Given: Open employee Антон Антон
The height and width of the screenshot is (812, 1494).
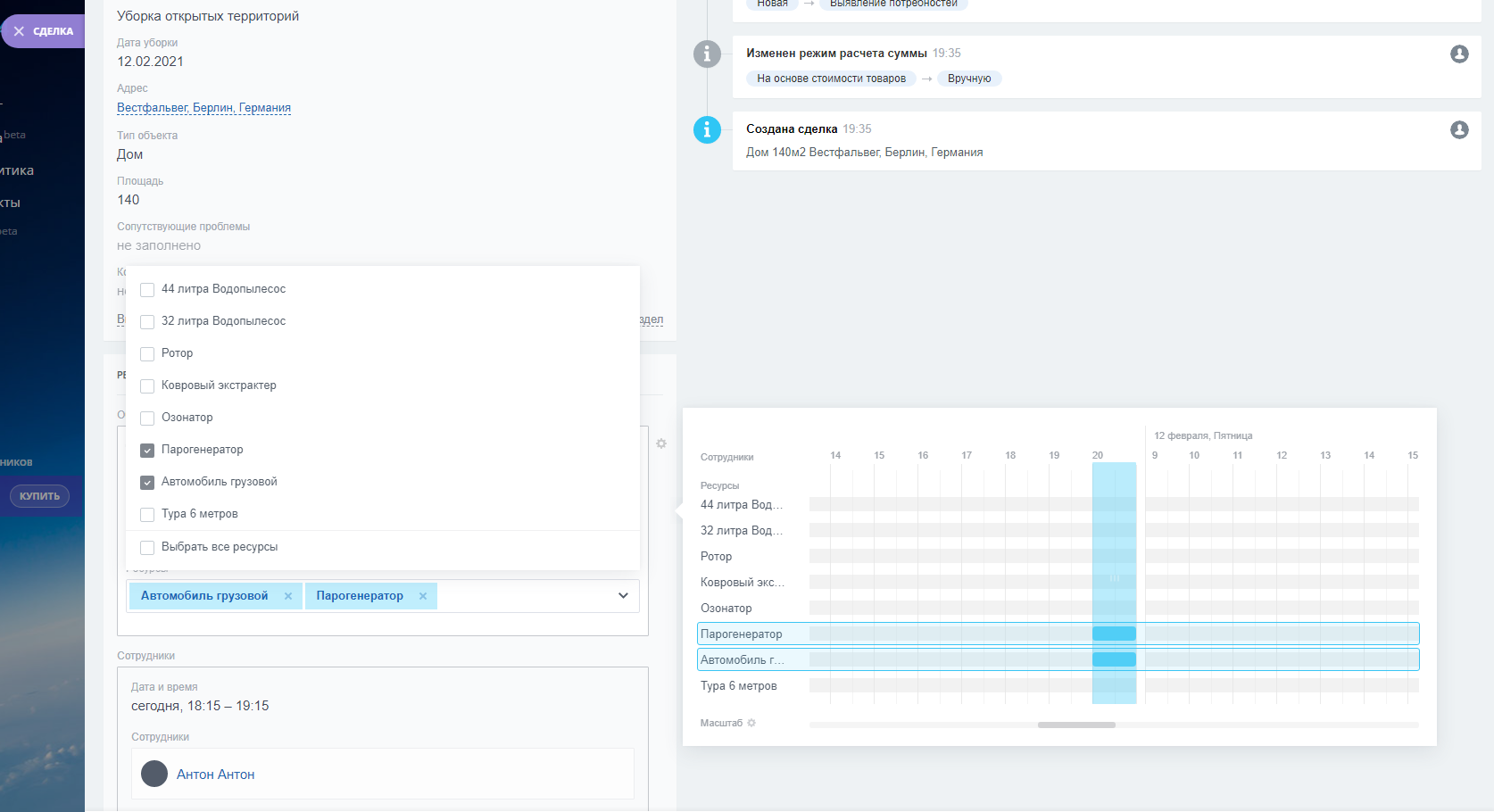Looking at the screenshot, I should coord(215,775).
